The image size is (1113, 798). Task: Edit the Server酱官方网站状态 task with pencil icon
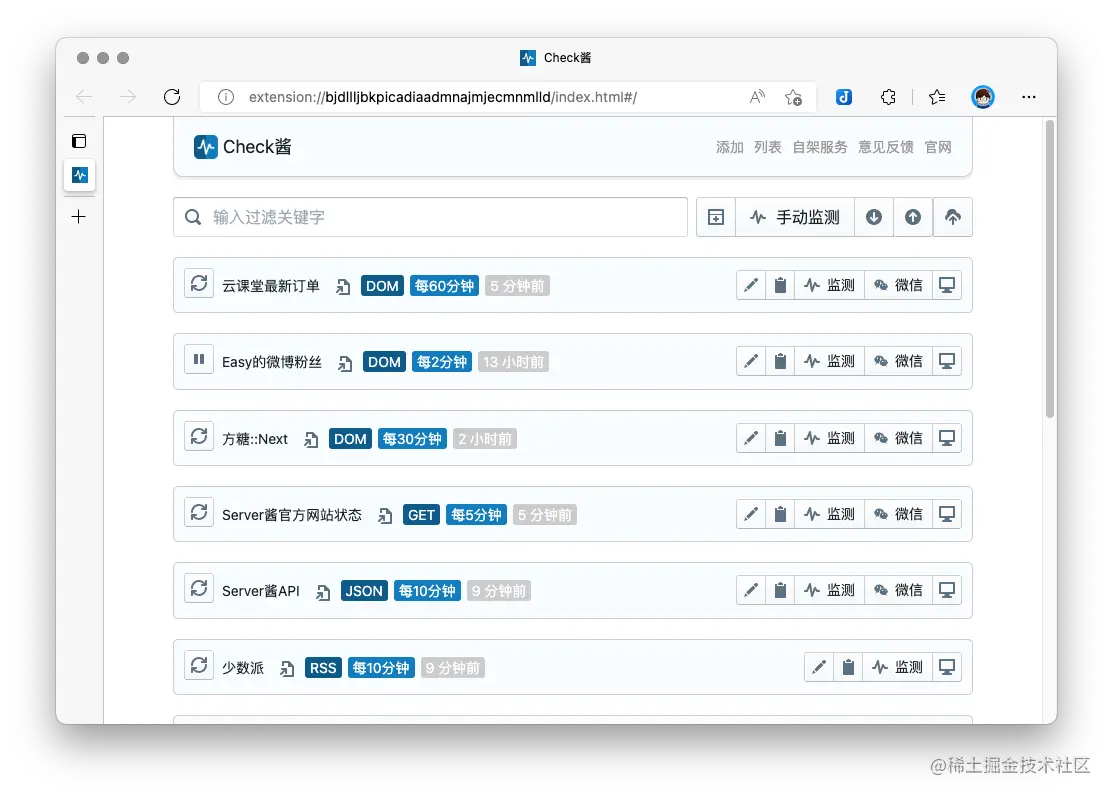[751, 514]
